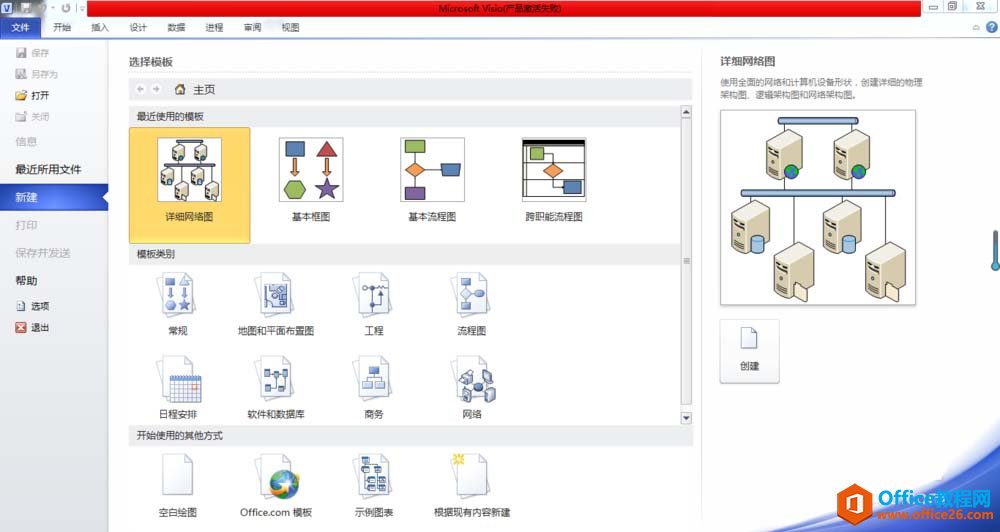The width and height of the screenshot is (1000, 532).
Task: Open the quick access toolbar dropdown
Action: point(83,8)
